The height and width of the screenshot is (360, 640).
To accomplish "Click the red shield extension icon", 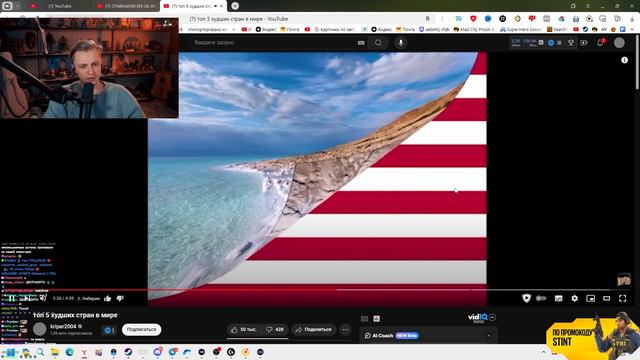I will tap(473, 19).
